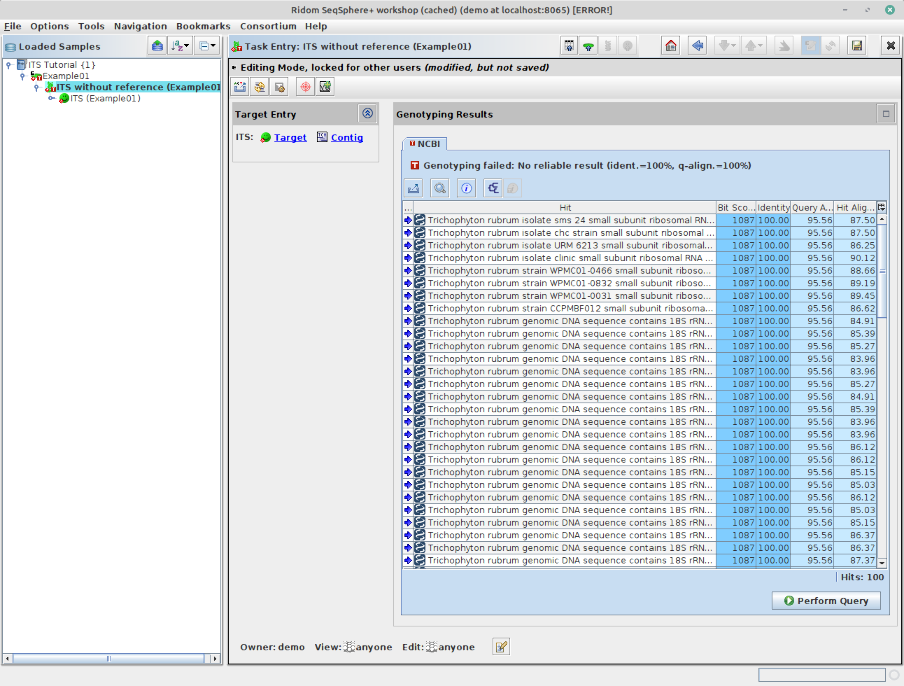Open the import icon in Loaded Samples panel
The width and height of the screenshot is (904, 686).
[x=158, y=46]
